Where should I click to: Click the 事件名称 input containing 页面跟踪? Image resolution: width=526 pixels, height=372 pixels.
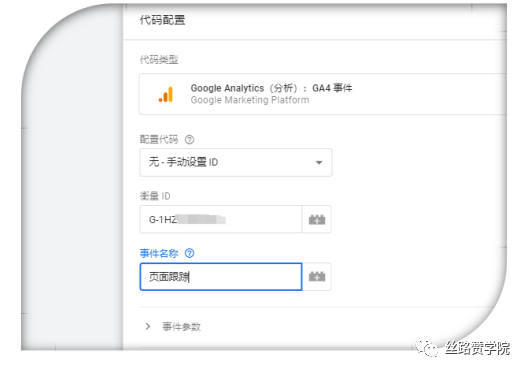(x=221, y=277)
